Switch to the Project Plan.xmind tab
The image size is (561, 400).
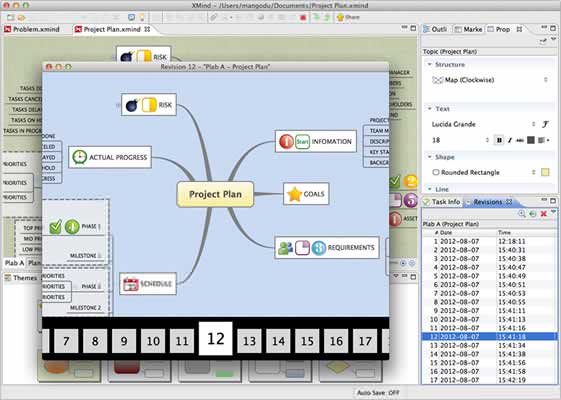(x=112, y=29)
